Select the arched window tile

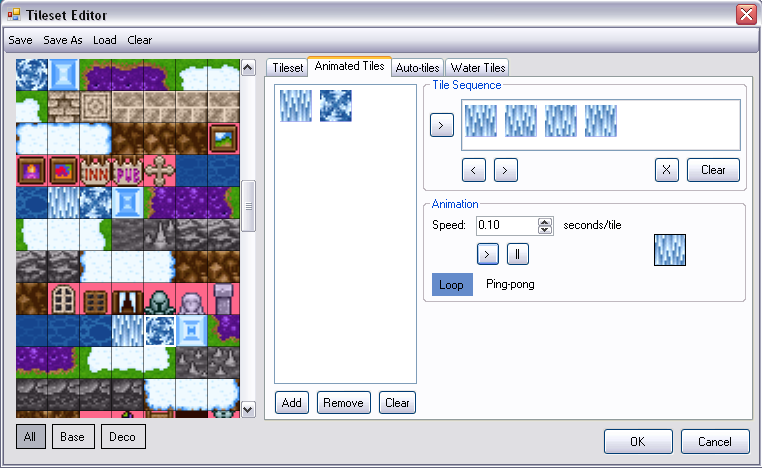pyautogui.click(x=64, y=299)
